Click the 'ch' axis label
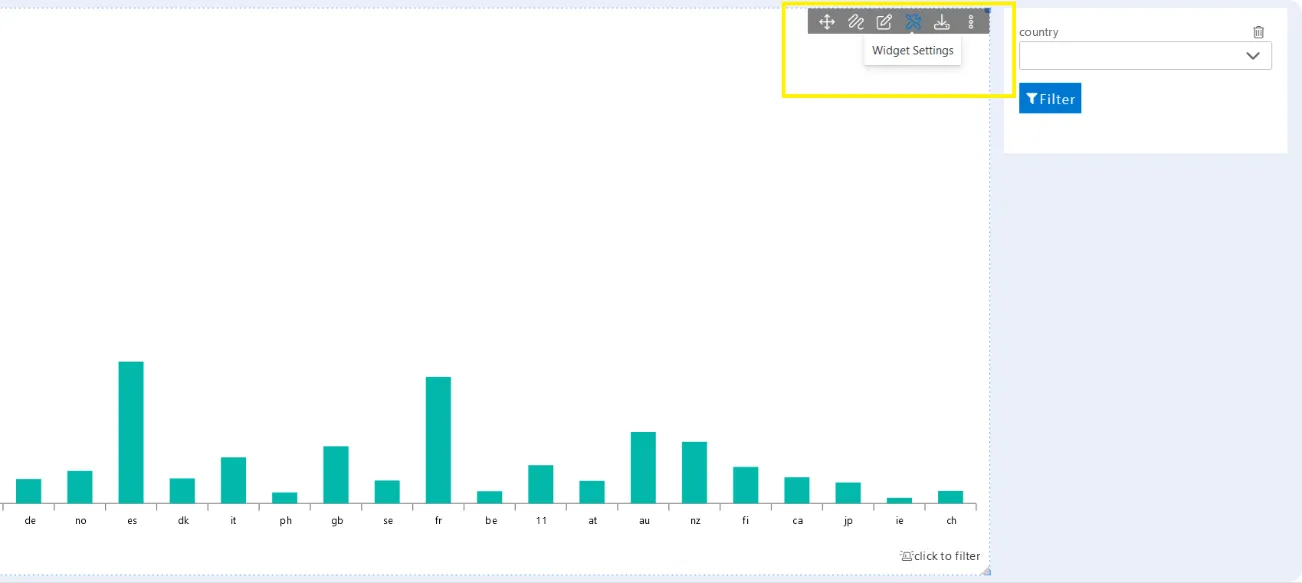 951,521
